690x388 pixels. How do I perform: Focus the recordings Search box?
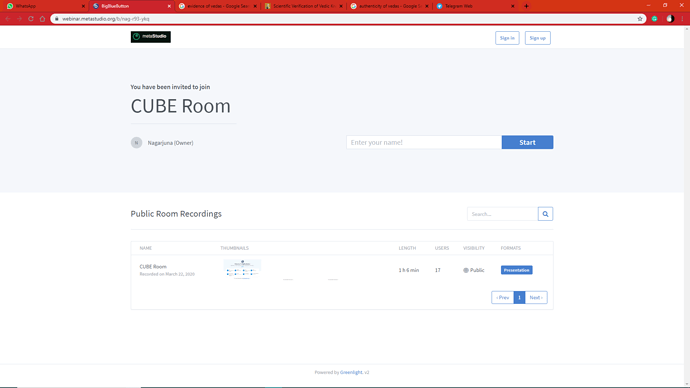(x=503, y=214)
